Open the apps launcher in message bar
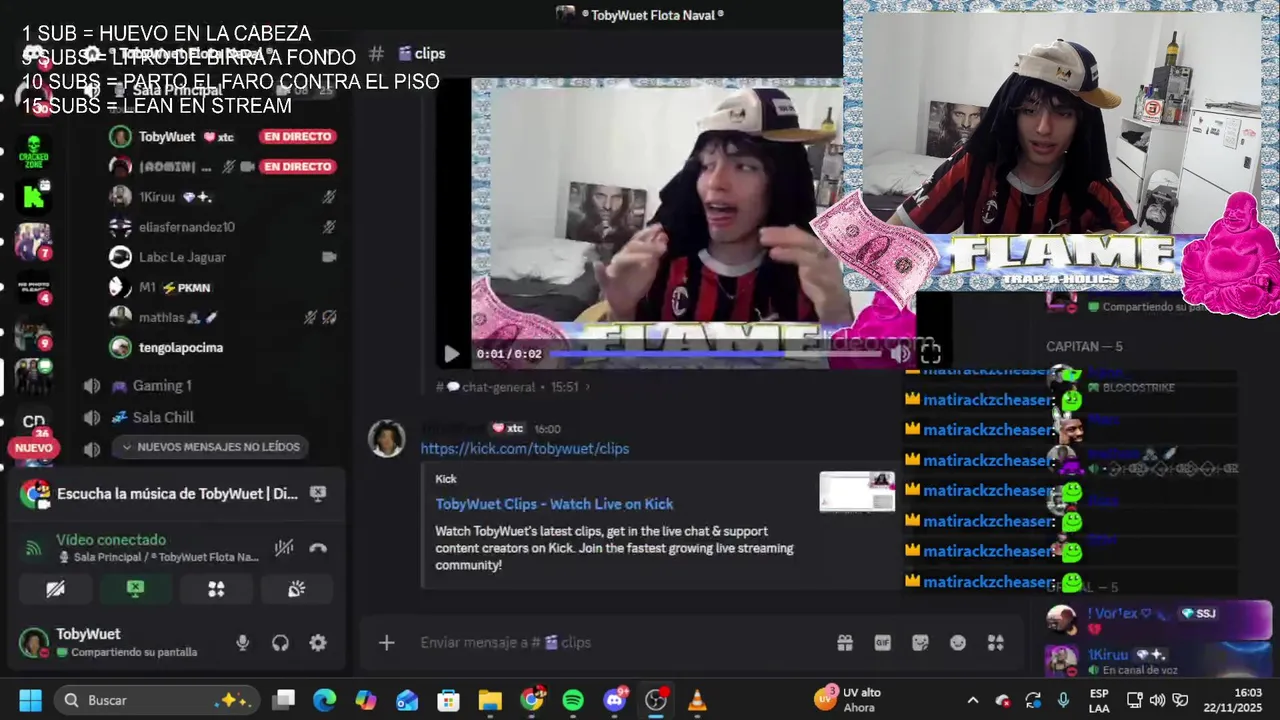 point(995,643)
